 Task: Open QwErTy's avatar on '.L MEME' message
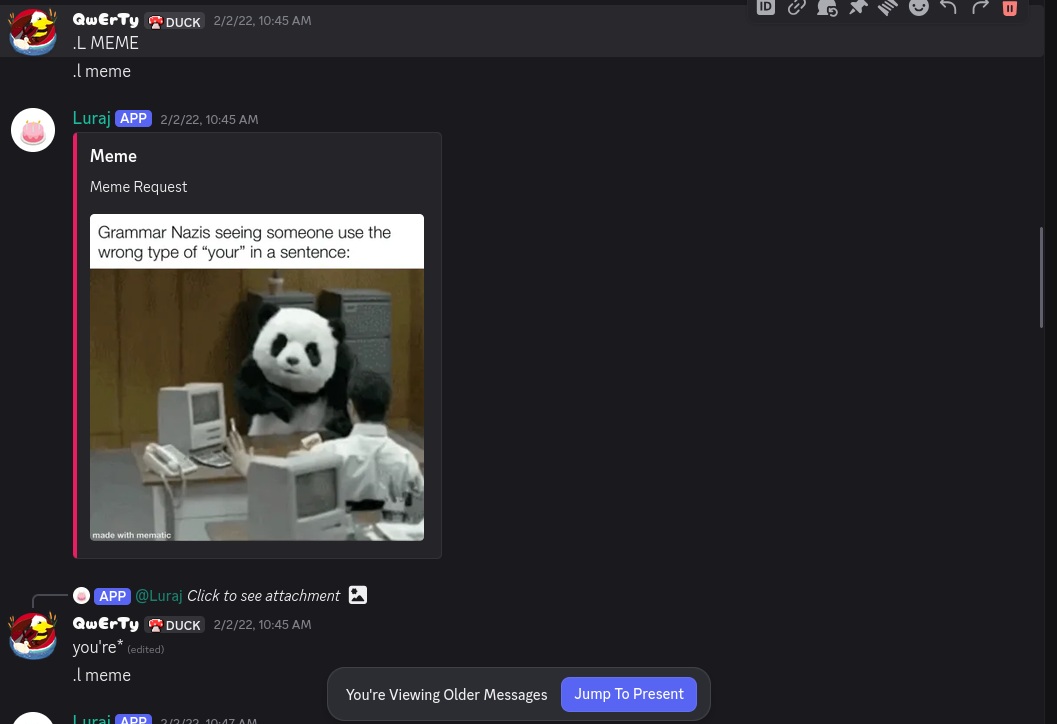(32, 32)
